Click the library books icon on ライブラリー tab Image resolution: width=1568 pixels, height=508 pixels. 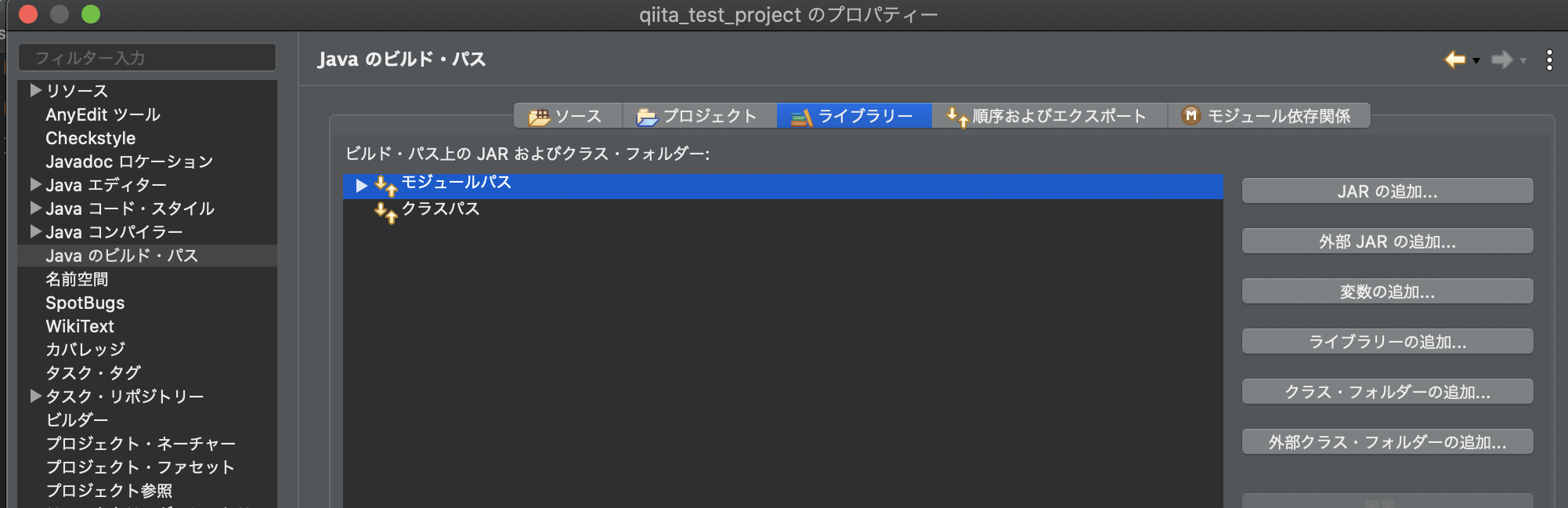coord(801,115)
